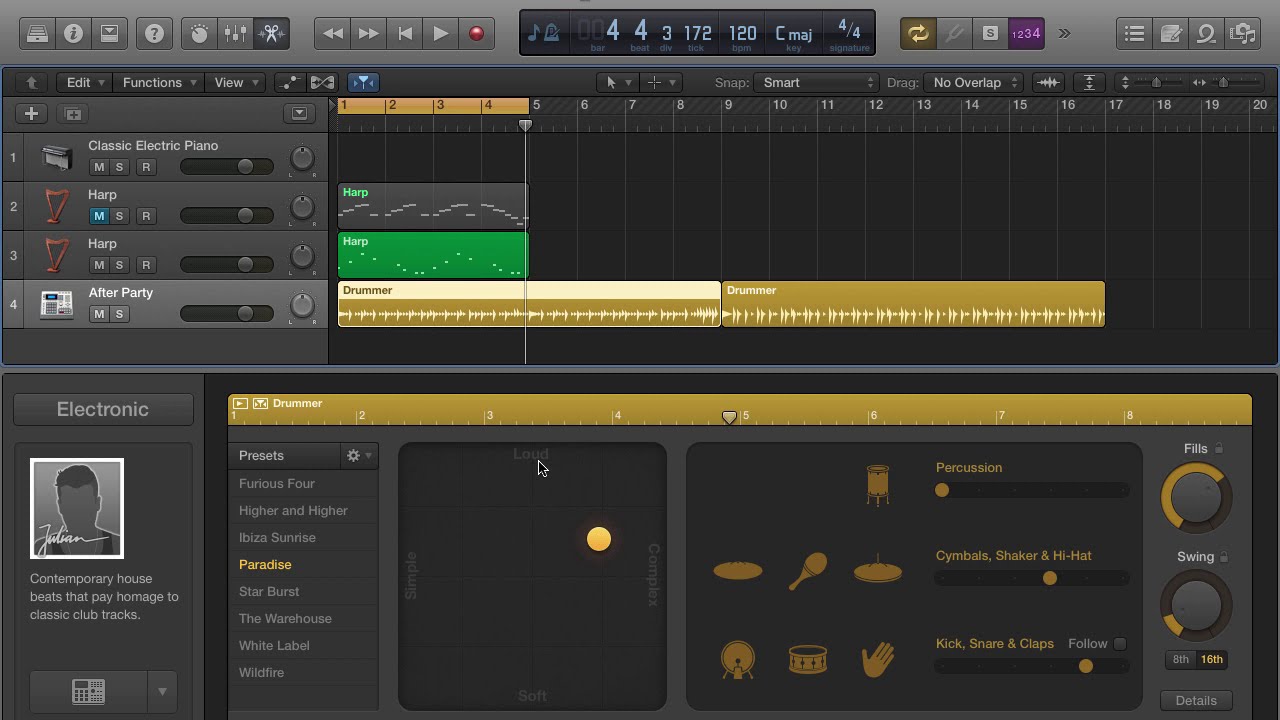Open the Presets gear action menu
Viewport: 1280px width, 720px height.
point(358,455)
